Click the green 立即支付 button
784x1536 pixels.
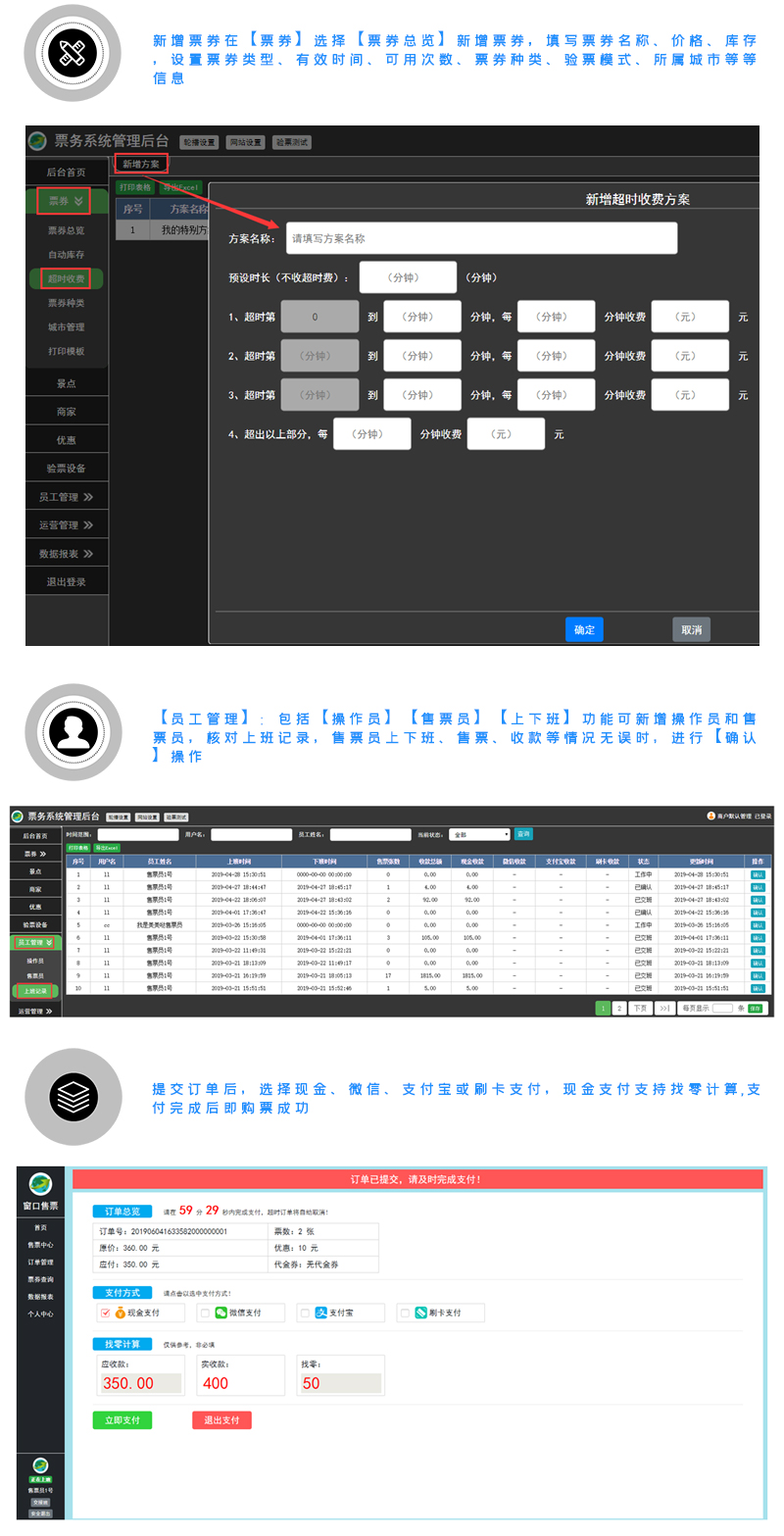click(x=122, y=1419)
